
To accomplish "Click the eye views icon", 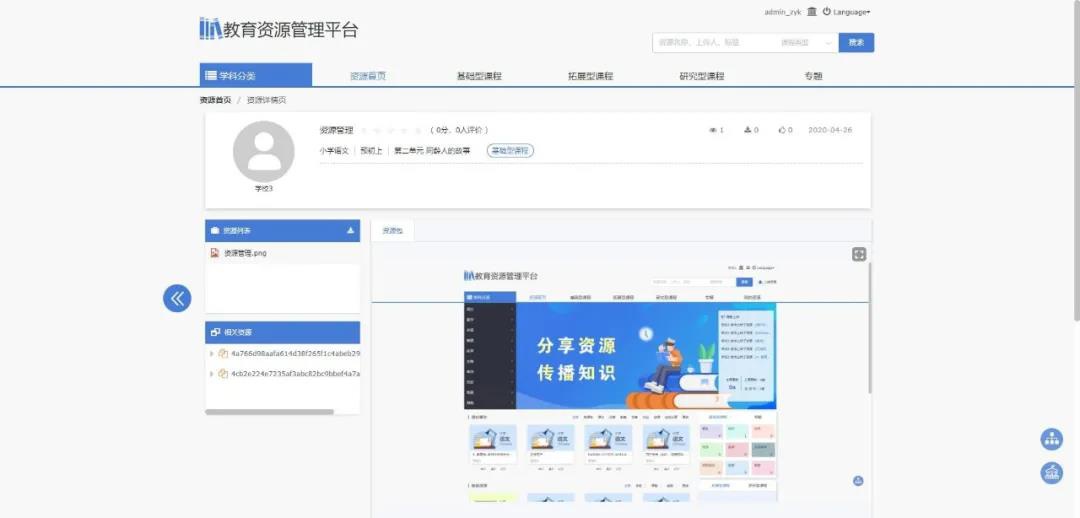I will [x=713, y=130].
